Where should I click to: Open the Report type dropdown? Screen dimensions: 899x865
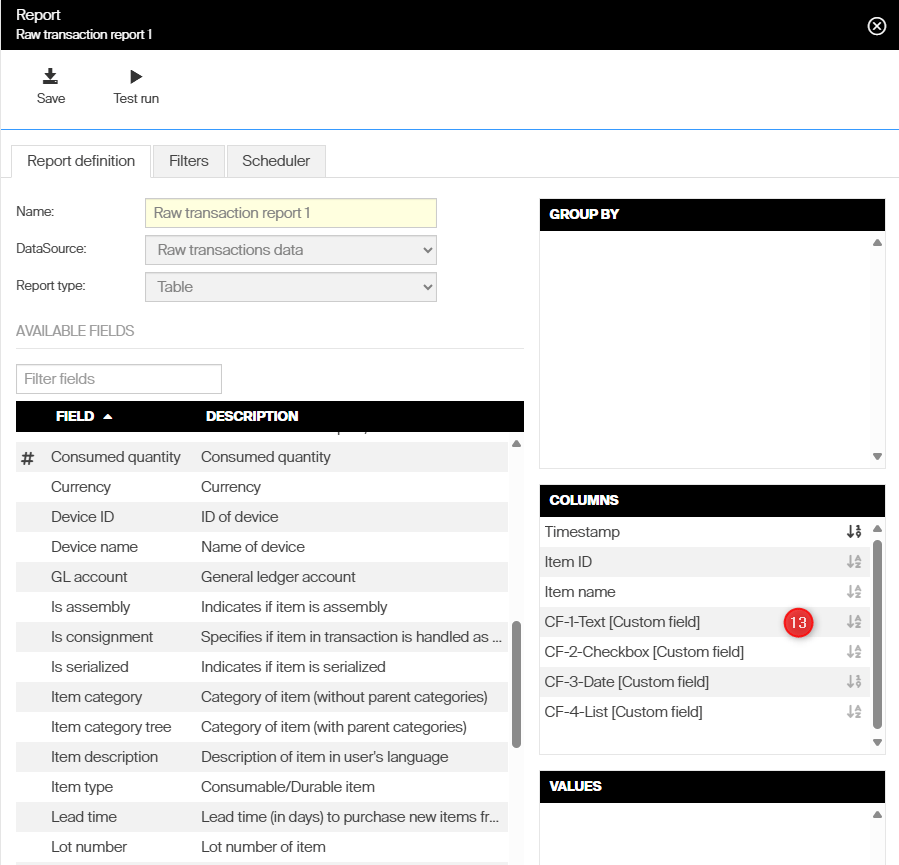290,287
